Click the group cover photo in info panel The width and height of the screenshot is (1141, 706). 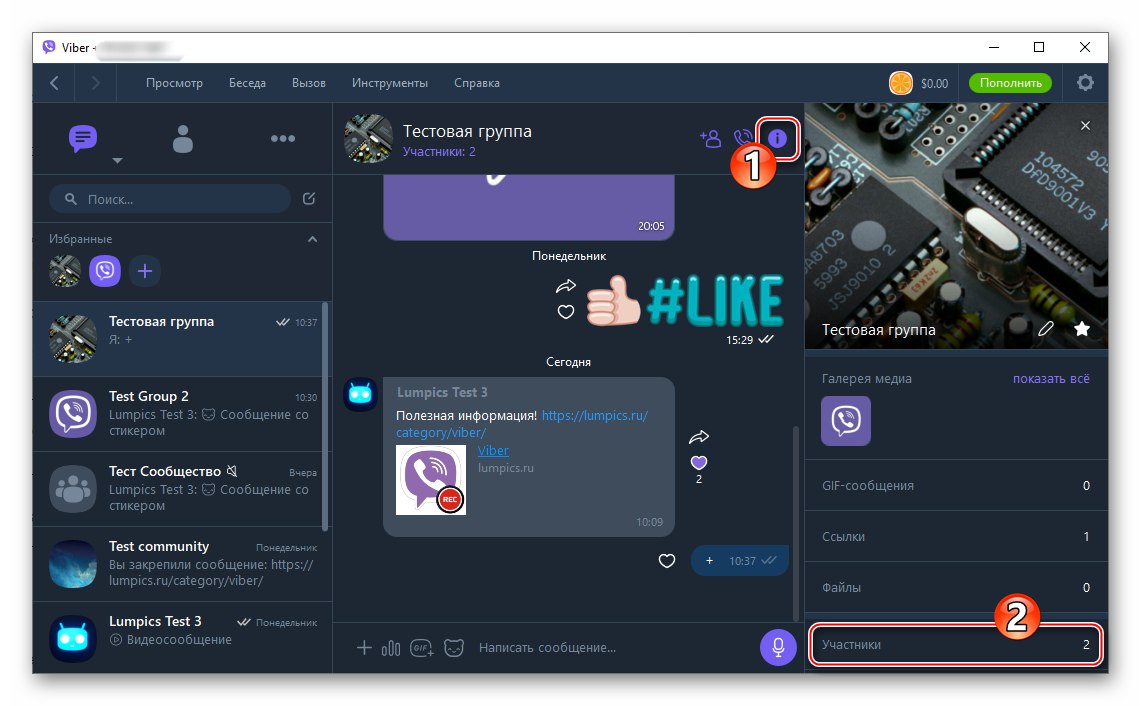click(955, 226)
